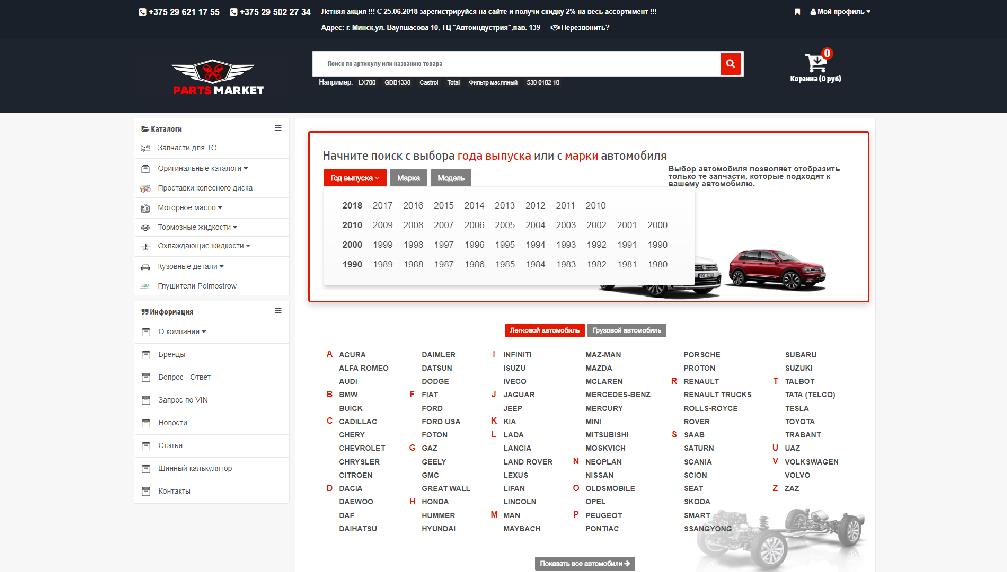Toggle the Информация panel hamburger icon
The height and width of the screenshot is (572, 1007).
tap(278, 311)
